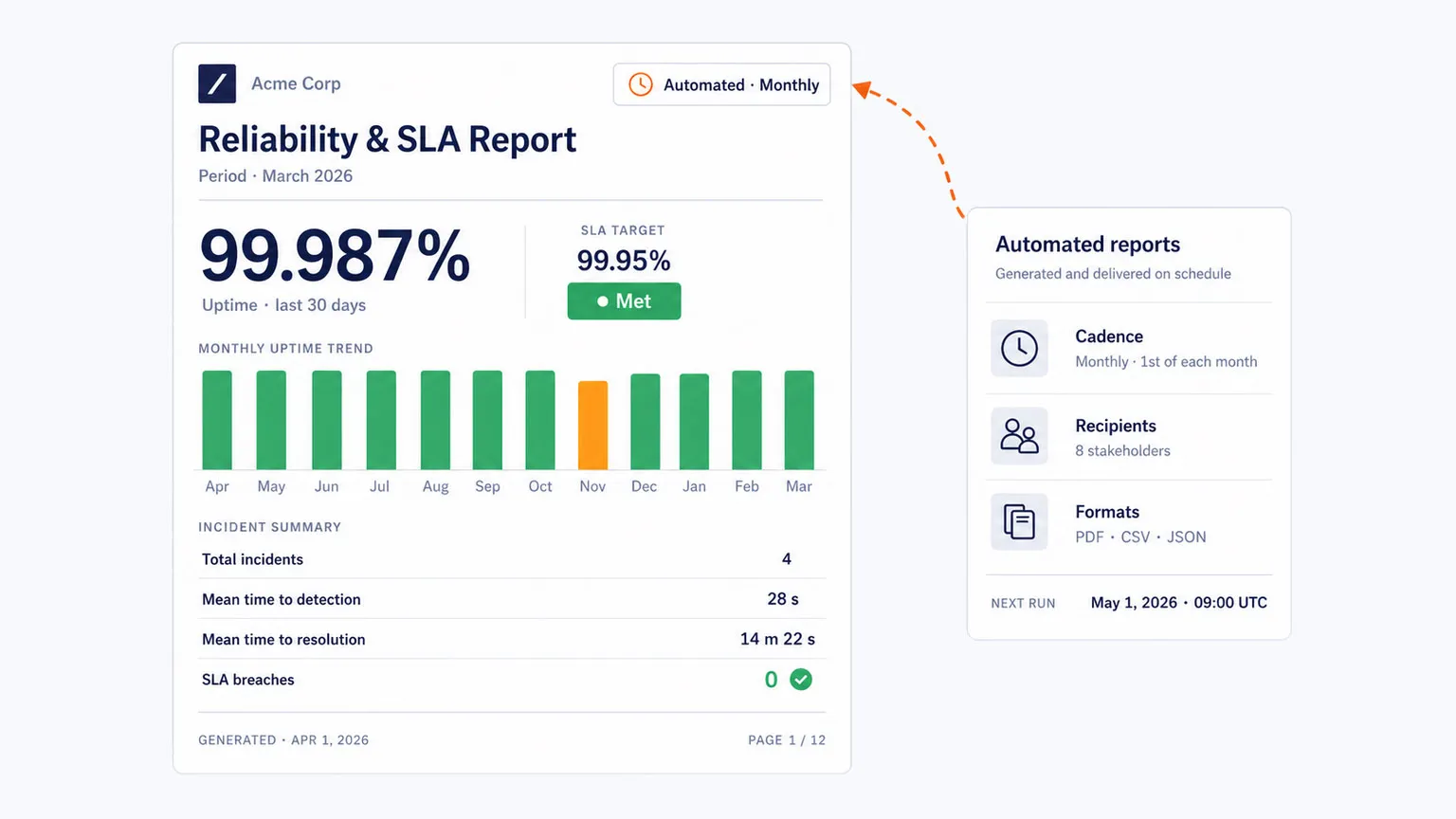The image size is (1456, 819).
Task: Select the April uptime bar
Action: pyautogui.click(x=217, y=420)
